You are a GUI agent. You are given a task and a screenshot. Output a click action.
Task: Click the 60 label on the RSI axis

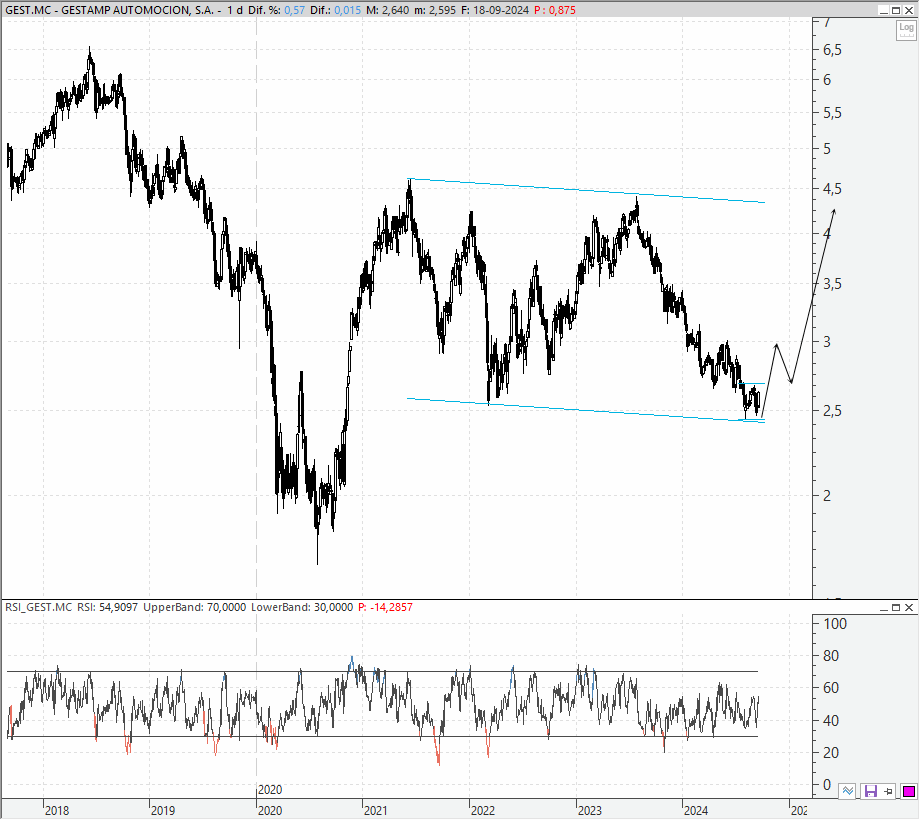(x=831, y=688)
